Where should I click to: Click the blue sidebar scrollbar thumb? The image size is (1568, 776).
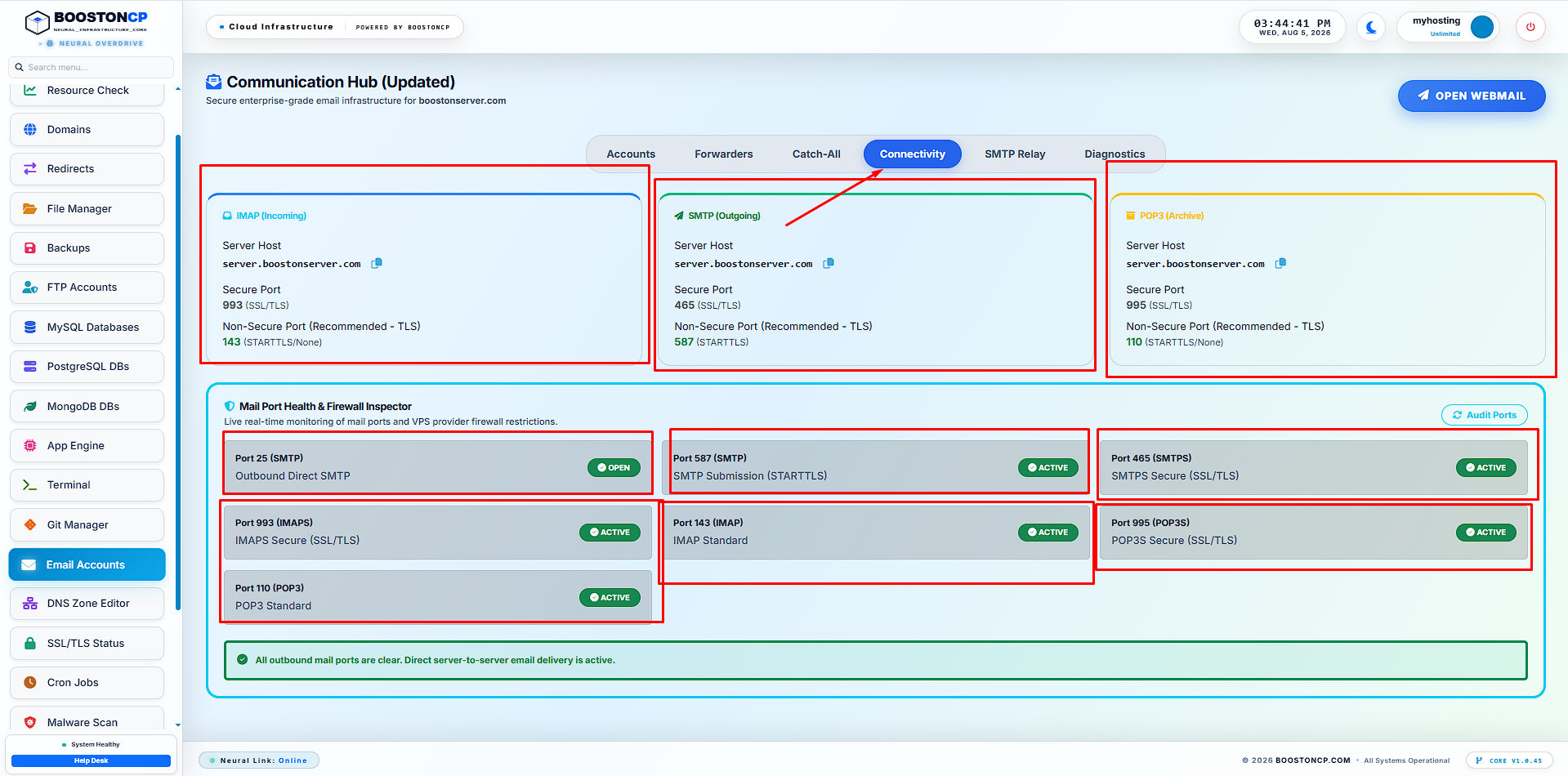(x=178, y=372)
